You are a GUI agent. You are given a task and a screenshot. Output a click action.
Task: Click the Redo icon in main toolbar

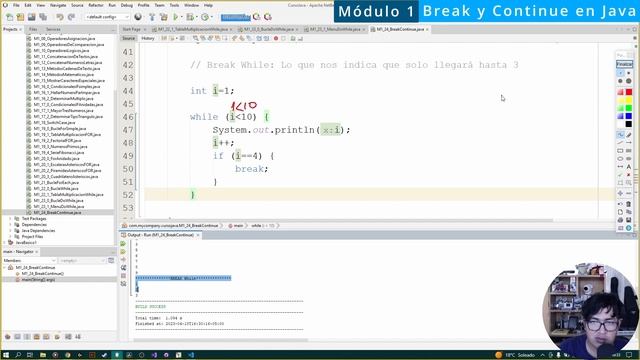71,17
